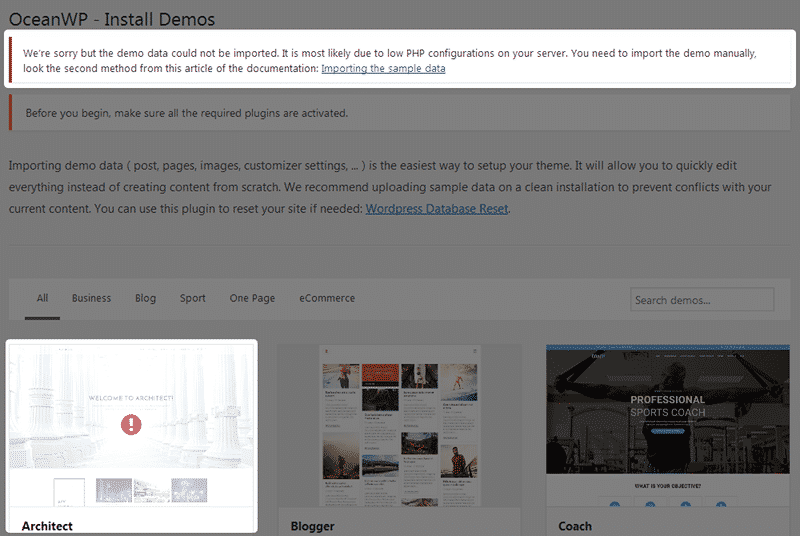800x536 pixels.
Task: Open the Wordpress Database Reset link
Action: click(437, 209)
